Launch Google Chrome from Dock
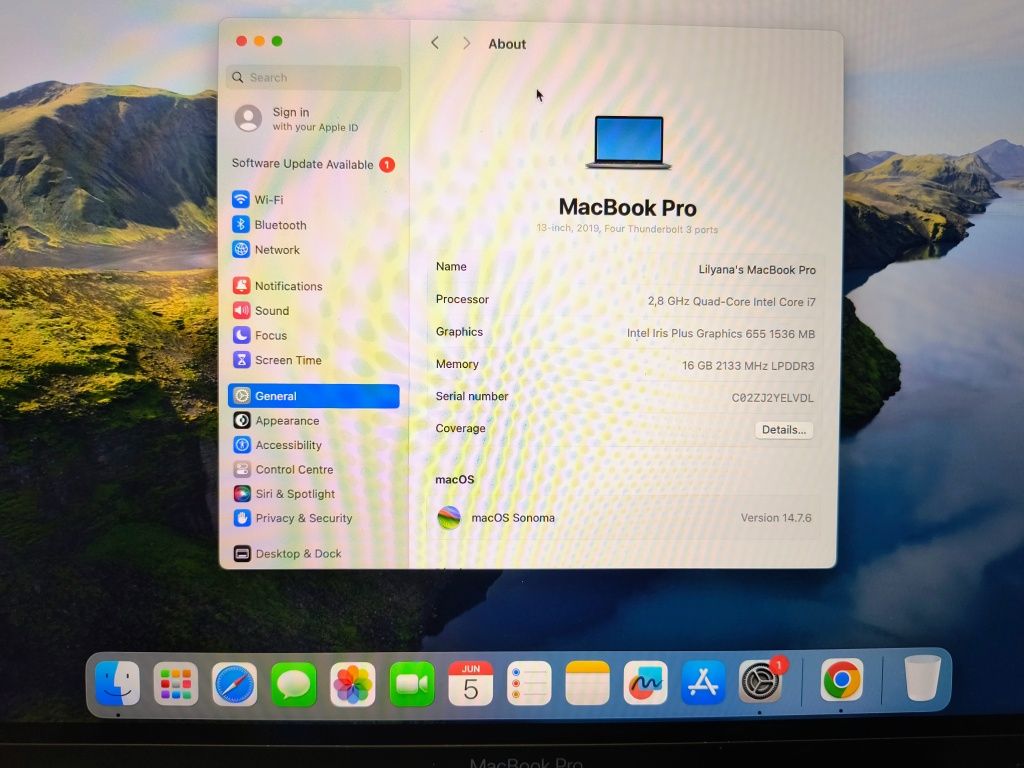1024x768 pixels. pos(842,680)
